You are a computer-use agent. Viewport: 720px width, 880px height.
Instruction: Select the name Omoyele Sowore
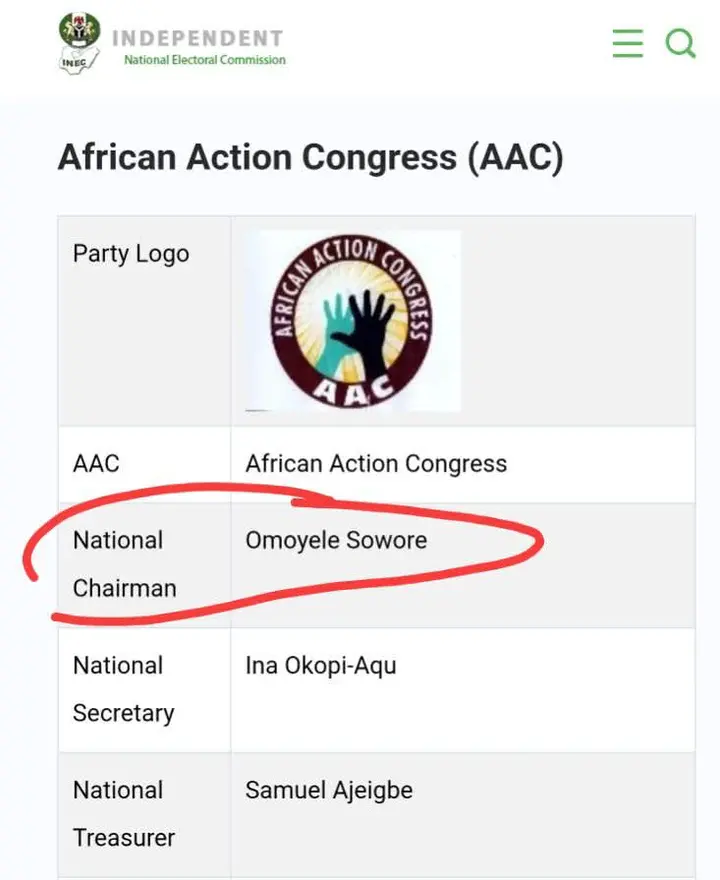(336, 541)
